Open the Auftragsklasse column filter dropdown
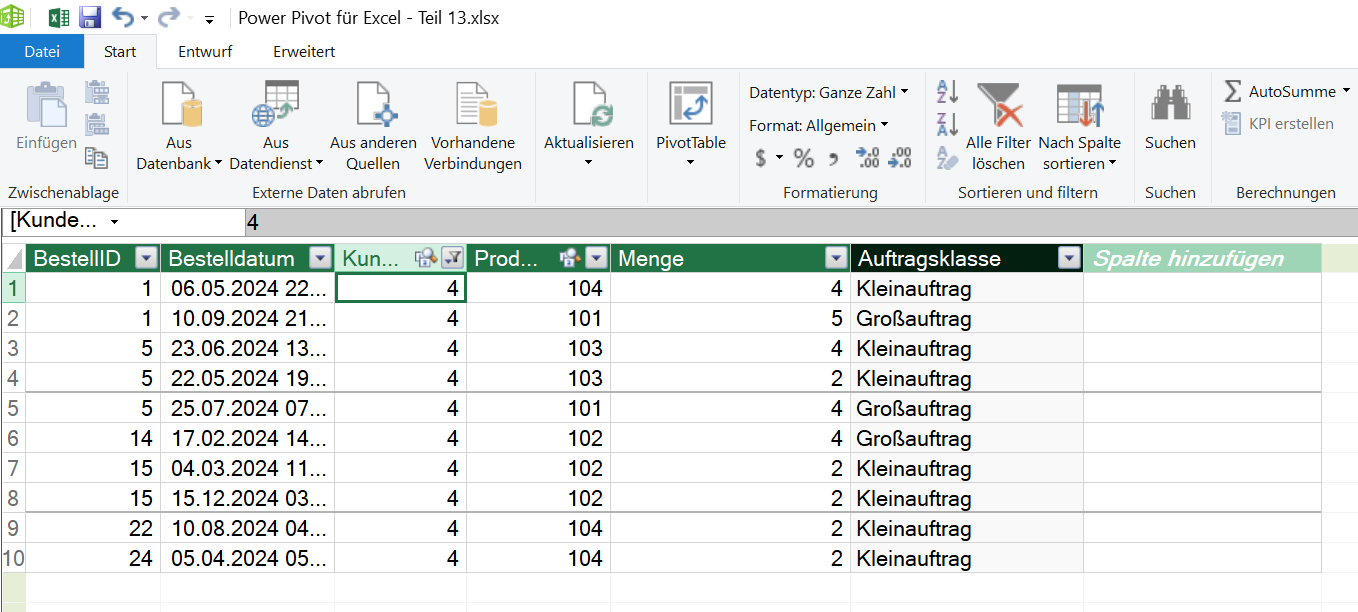The width and height of the screenshot is (1358, 612). [1069, 259]
